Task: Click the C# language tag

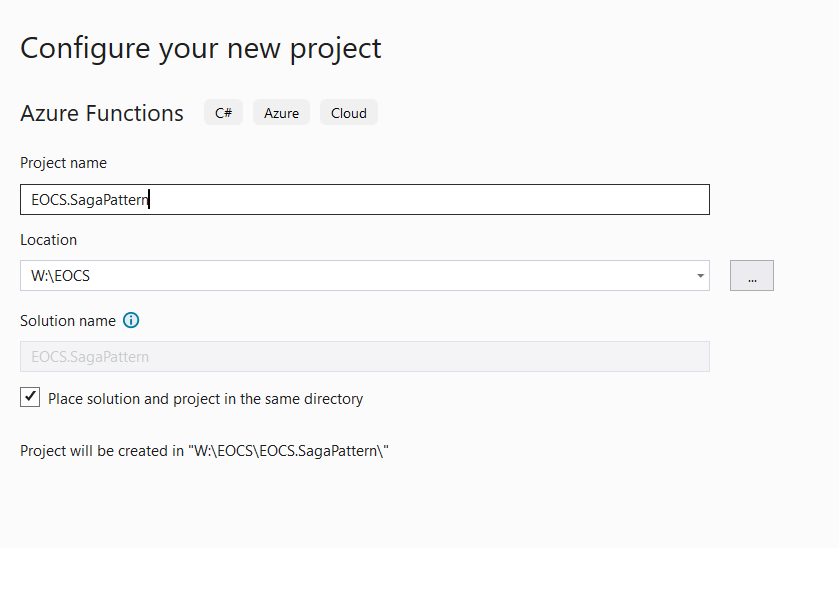Action: [223, 112]
